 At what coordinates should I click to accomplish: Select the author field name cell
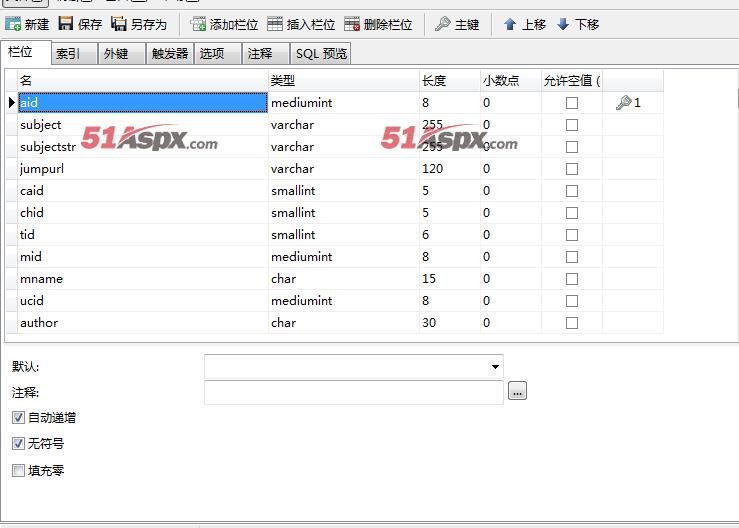pyautogui.click(x=143, y=322)
